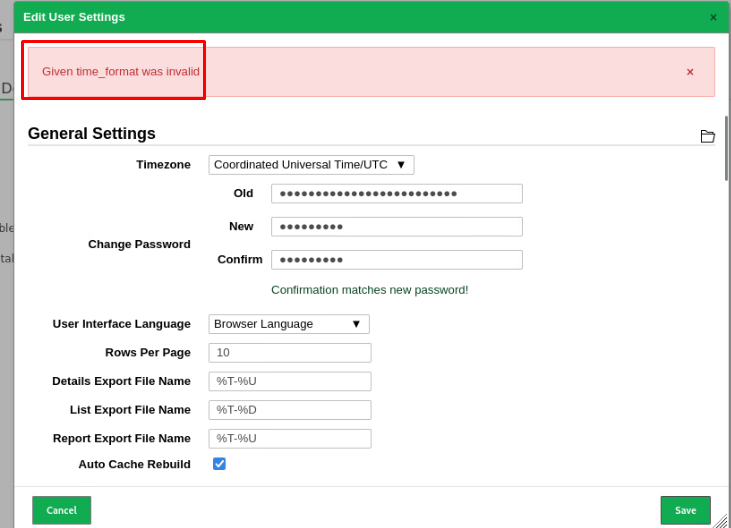Expand the User Interface Language dropdown
The image size is (731, 528).
click(289, 324)
